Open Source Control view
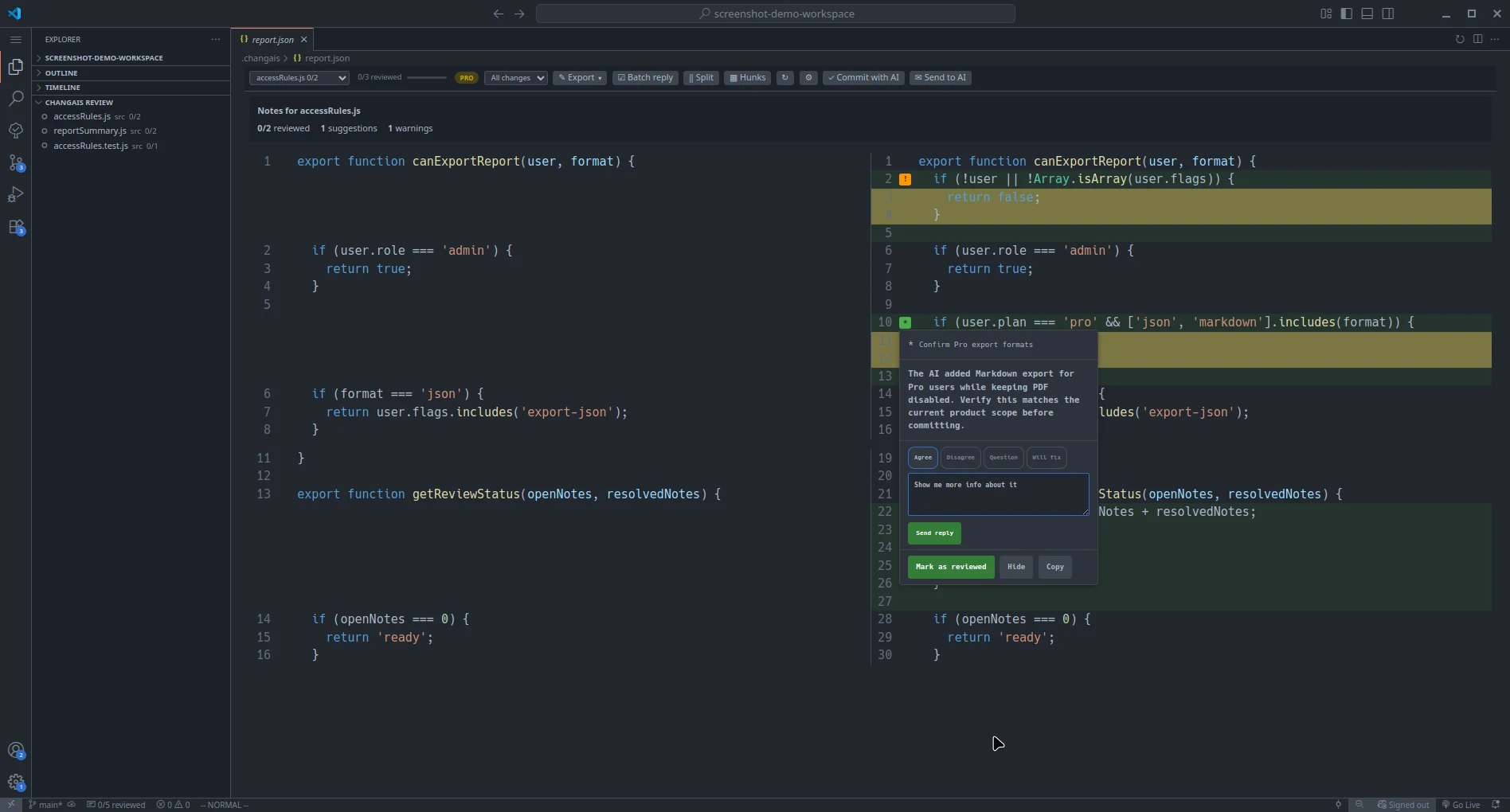The image size is (1510, 812). coord(16,163)
